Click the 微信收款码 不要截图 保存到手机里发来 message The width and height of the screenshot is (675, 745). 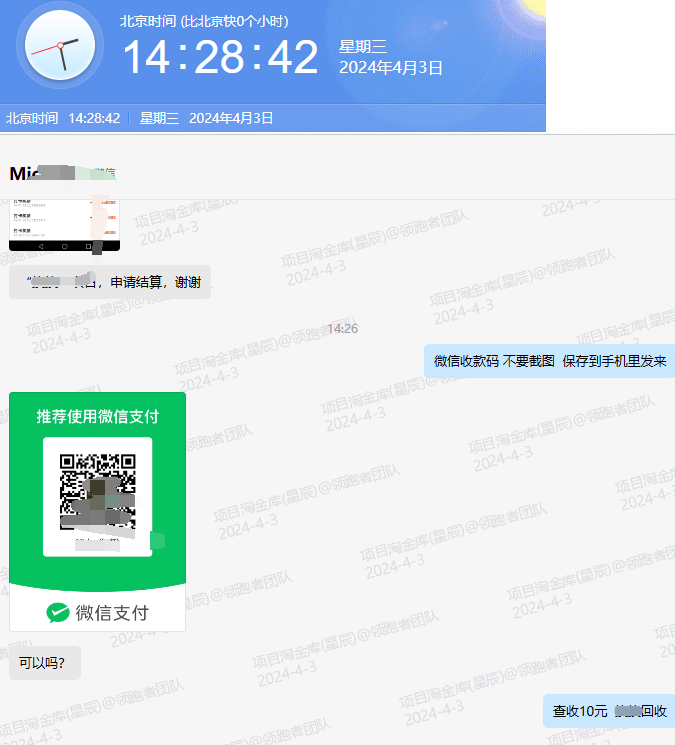(550, 361)
